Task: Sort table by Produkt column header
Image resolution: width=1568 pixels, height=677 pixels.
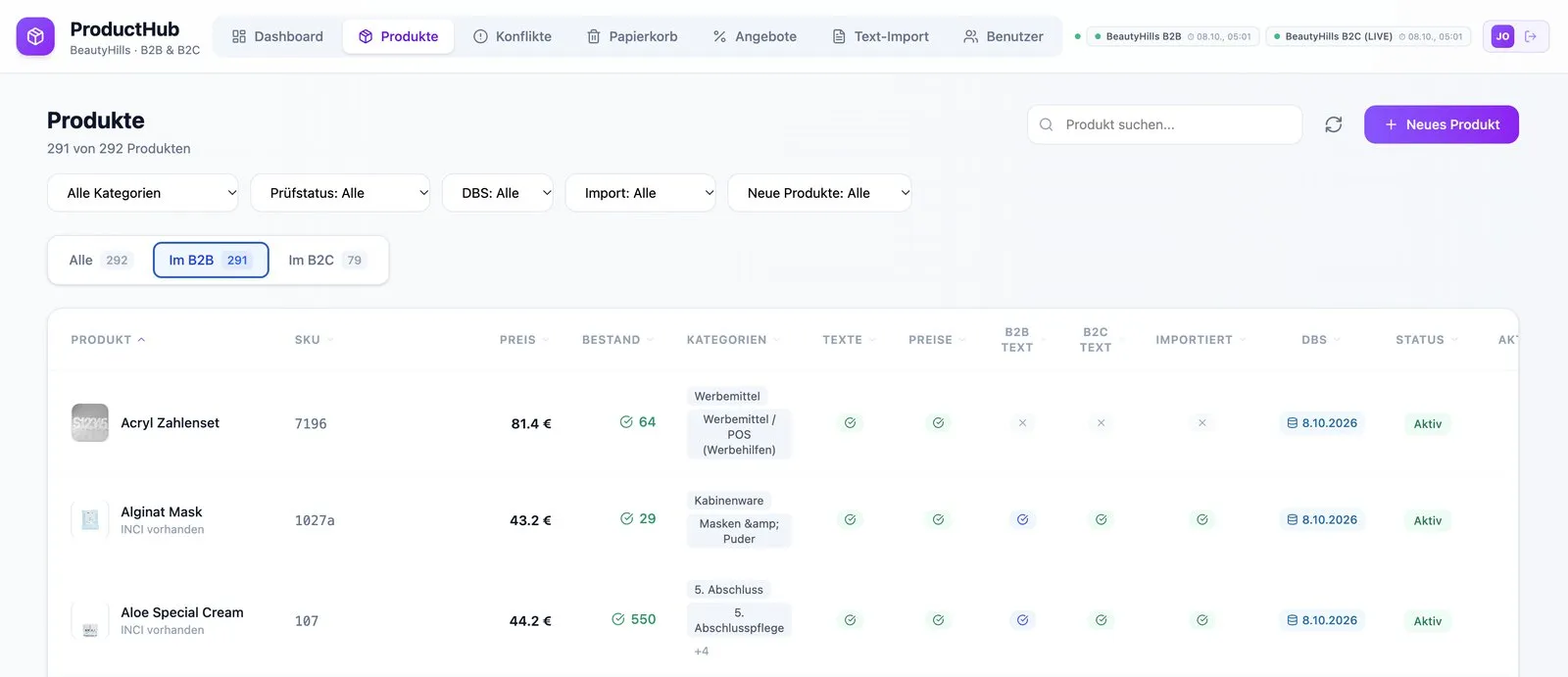Action: tap(108, 340)
